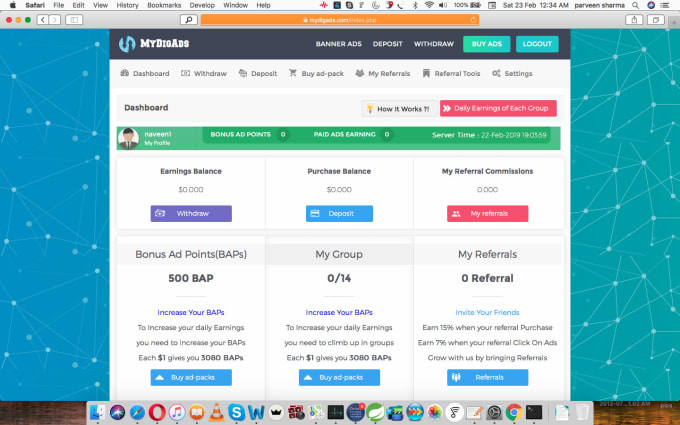
Task: Open Safari from the Dock
Action: (x=137, y=412)
